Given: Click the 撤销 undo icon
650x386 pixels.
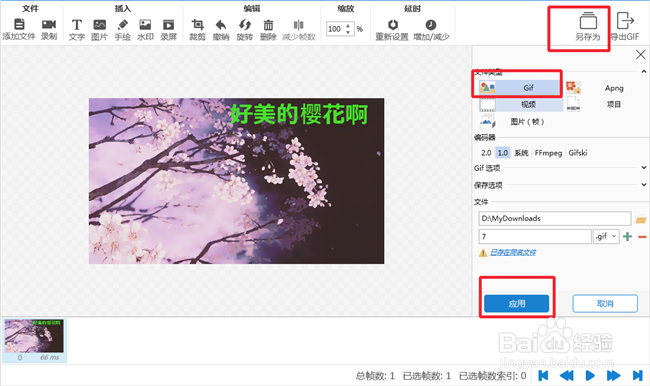Looking at the screenshot, I should tap(221, 24).
